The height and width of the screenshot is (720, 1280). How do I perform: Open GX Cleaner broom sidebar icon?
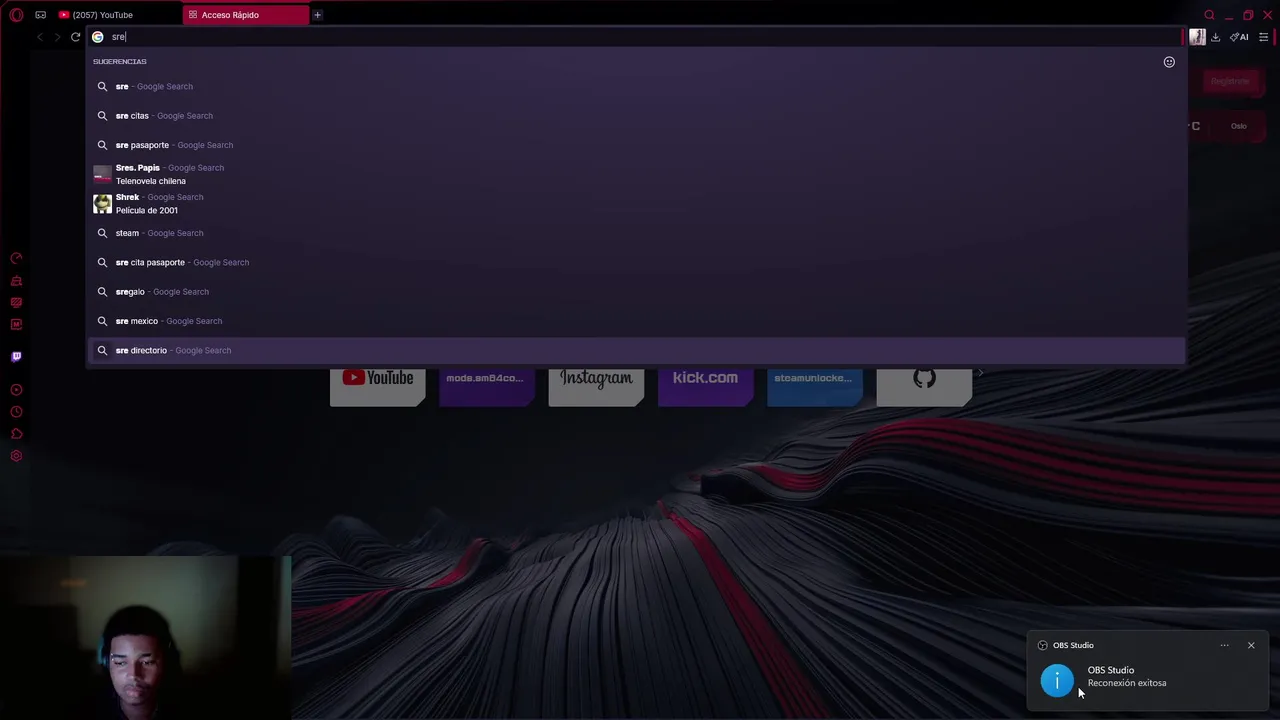tap(16, 281)
